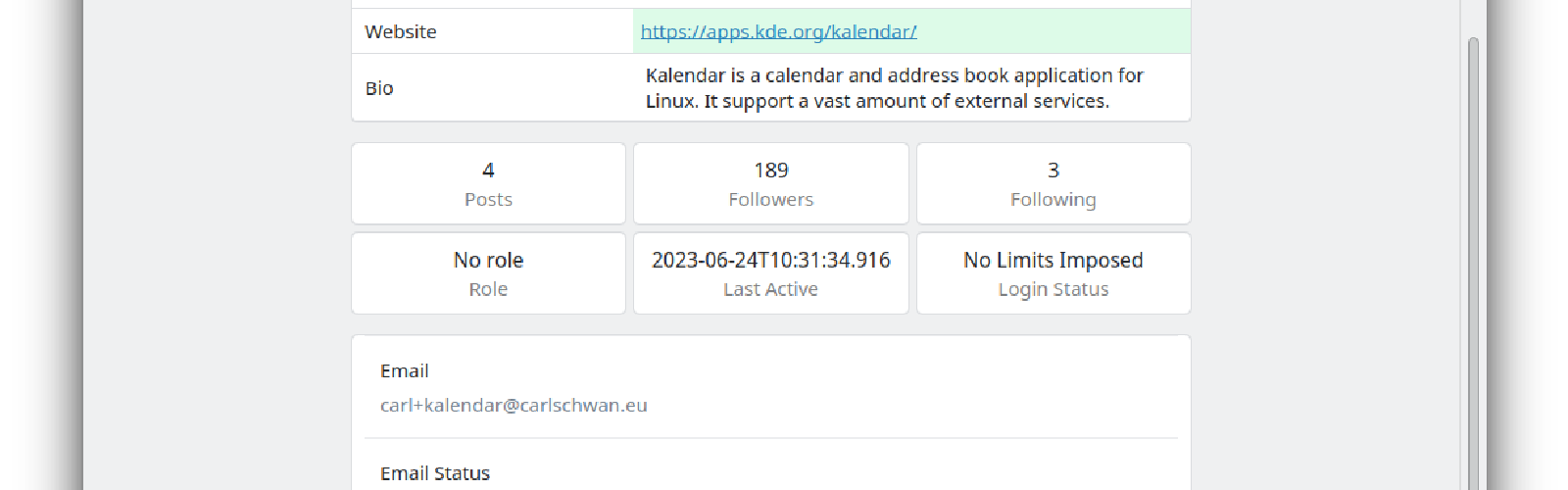Click the Website row label
The height and width of the screenshot is (490, 1568).
tap(401, 31)
